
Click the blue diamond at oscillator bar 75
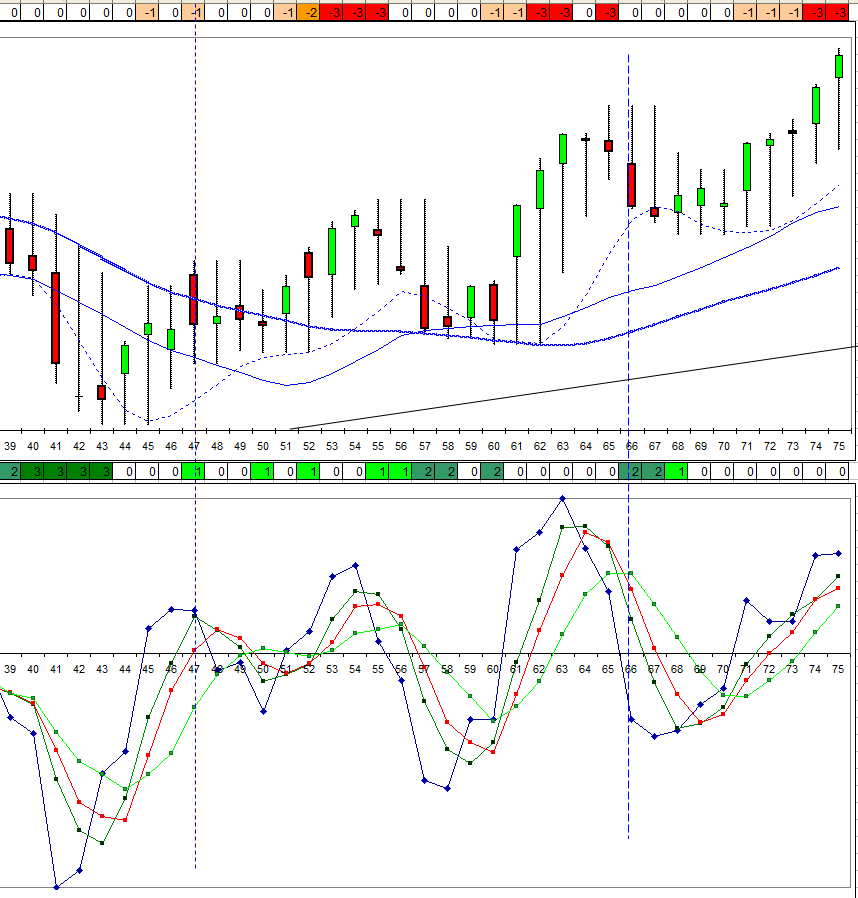[x=839, y=554]
